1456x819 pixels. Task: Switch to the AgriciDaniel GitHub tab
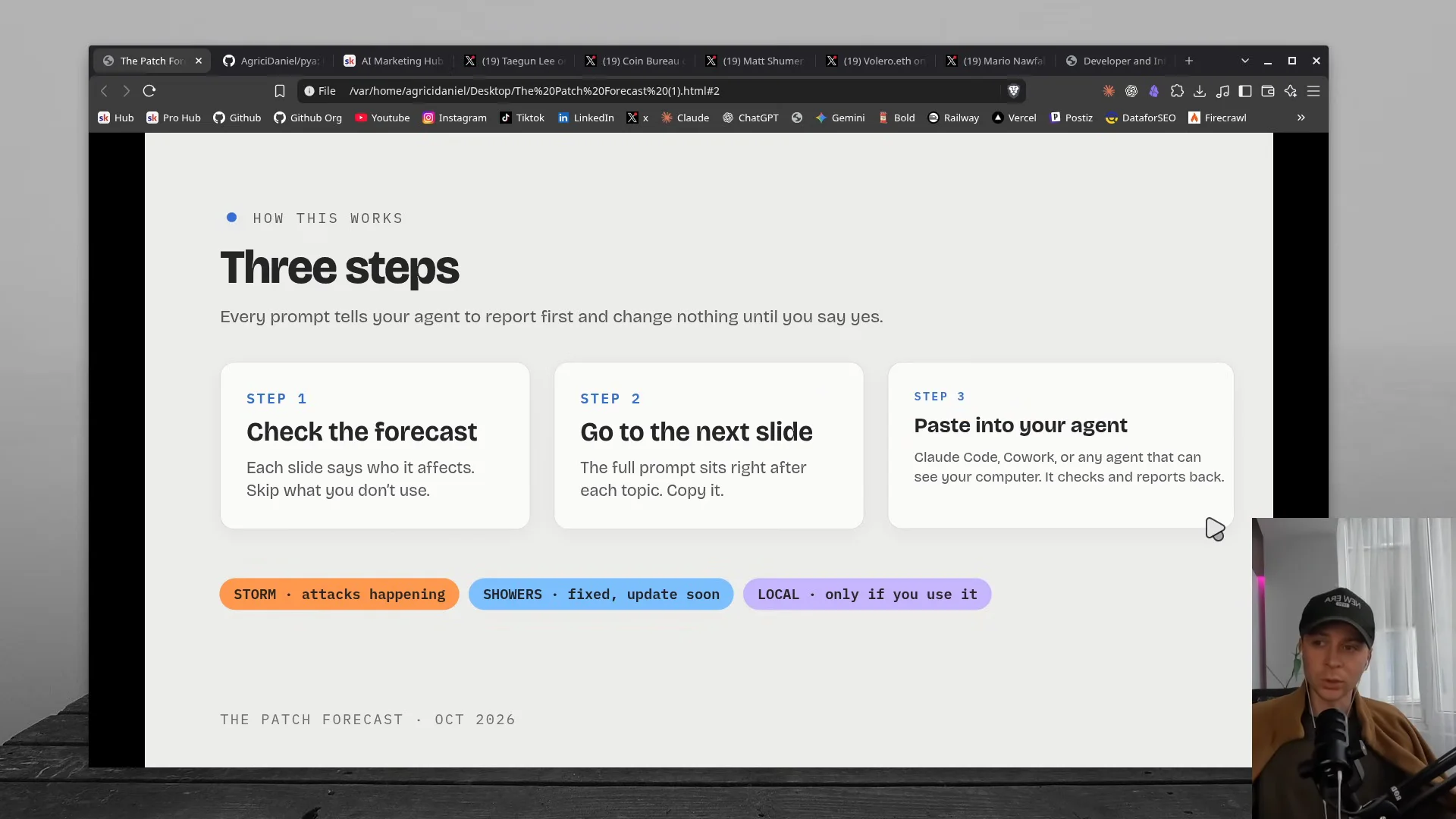pyautogui.click(x=273, y=61)
